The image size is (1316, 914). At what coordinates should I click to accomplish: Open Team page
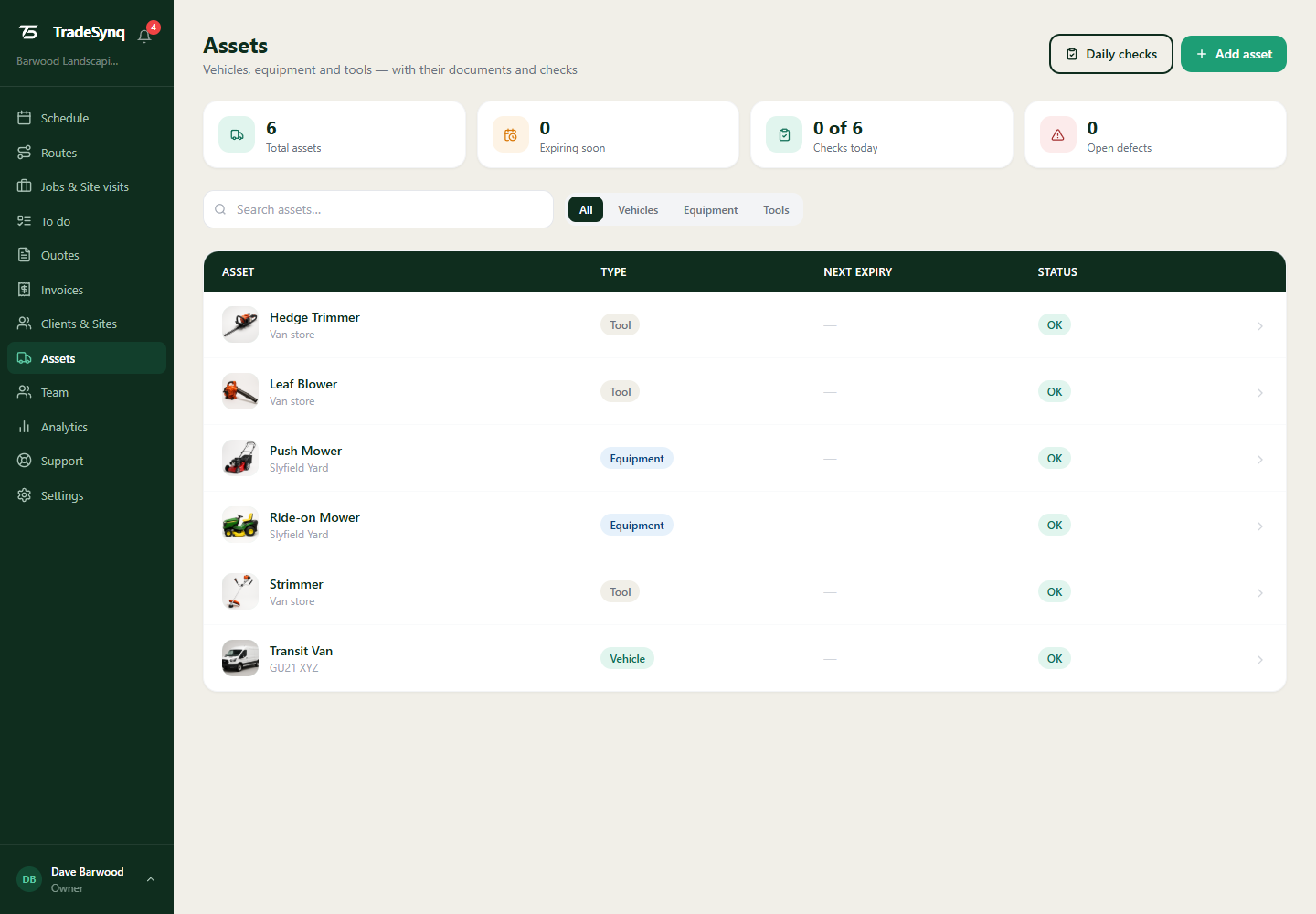tap(87, 392)
